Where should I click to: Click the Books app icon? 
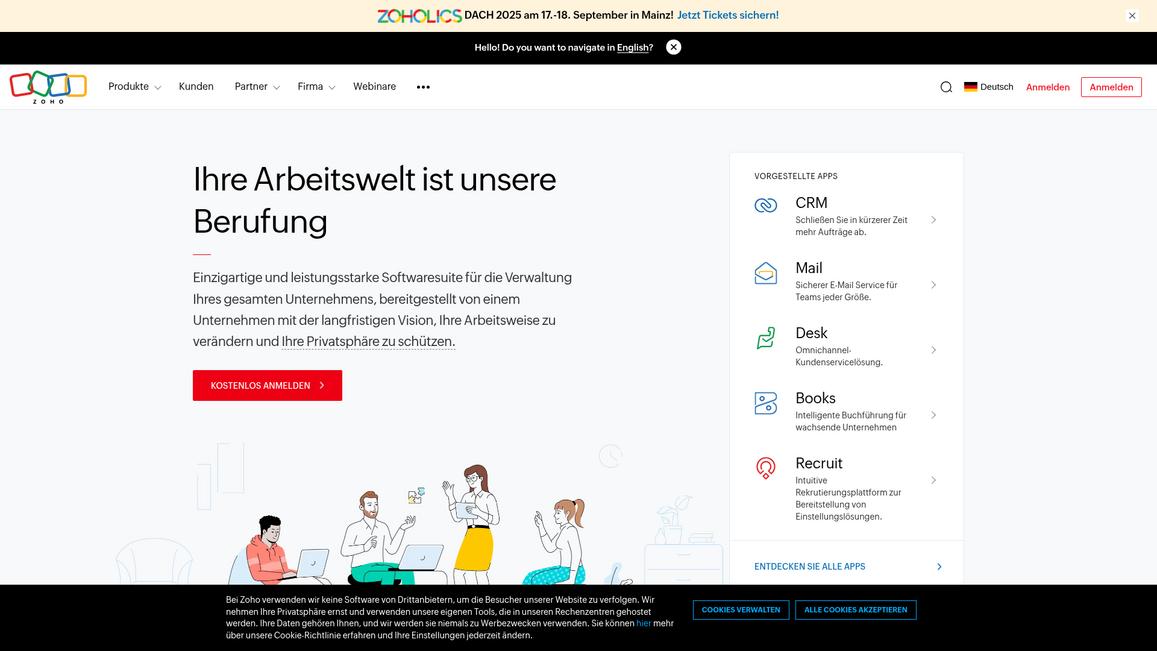click(x=765, y=403)
